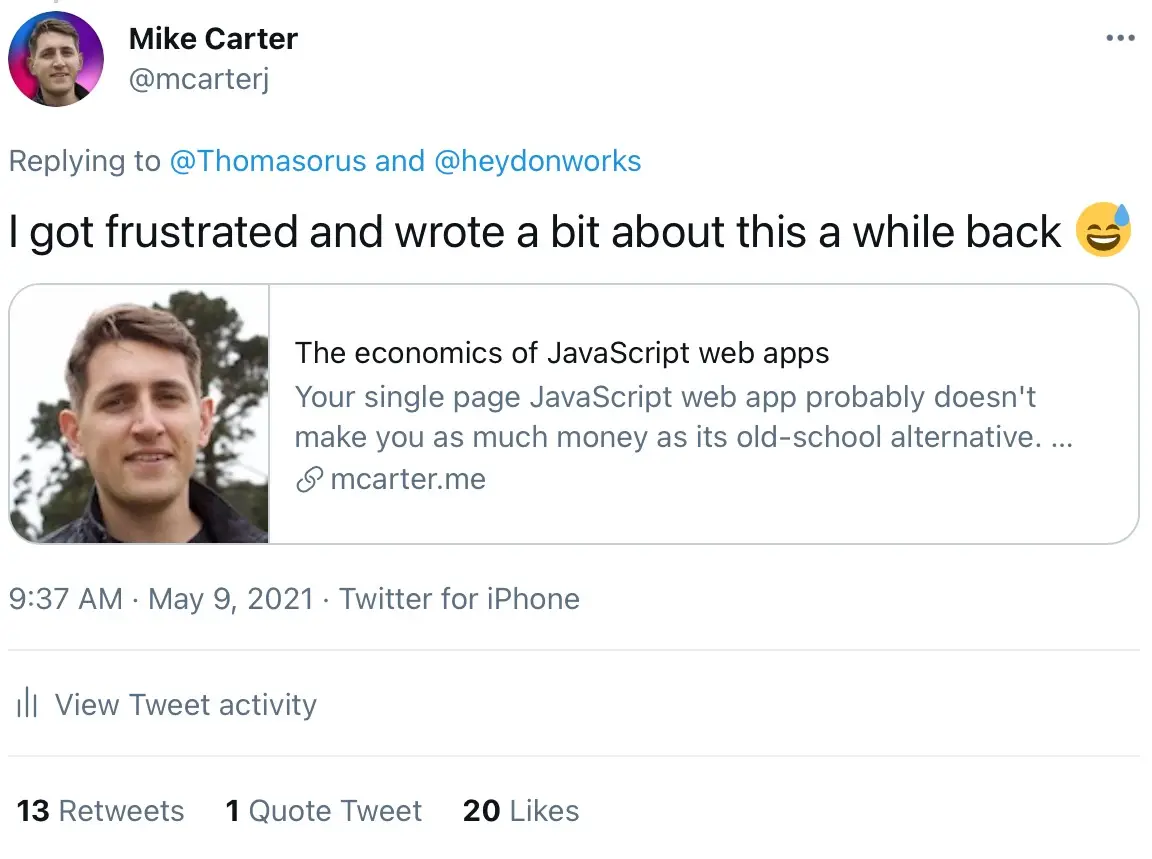1152x859 pixels.
Task: Open the Mike Carter display name
Action: 213,38
